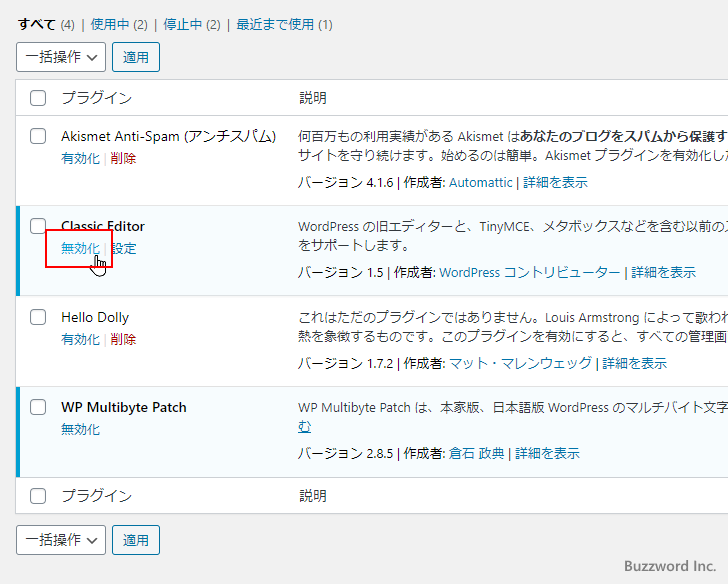The height and width of the screenshot is (584, 728).
Task: Click the bottom 適用 apply button
Action: point(136,540)
